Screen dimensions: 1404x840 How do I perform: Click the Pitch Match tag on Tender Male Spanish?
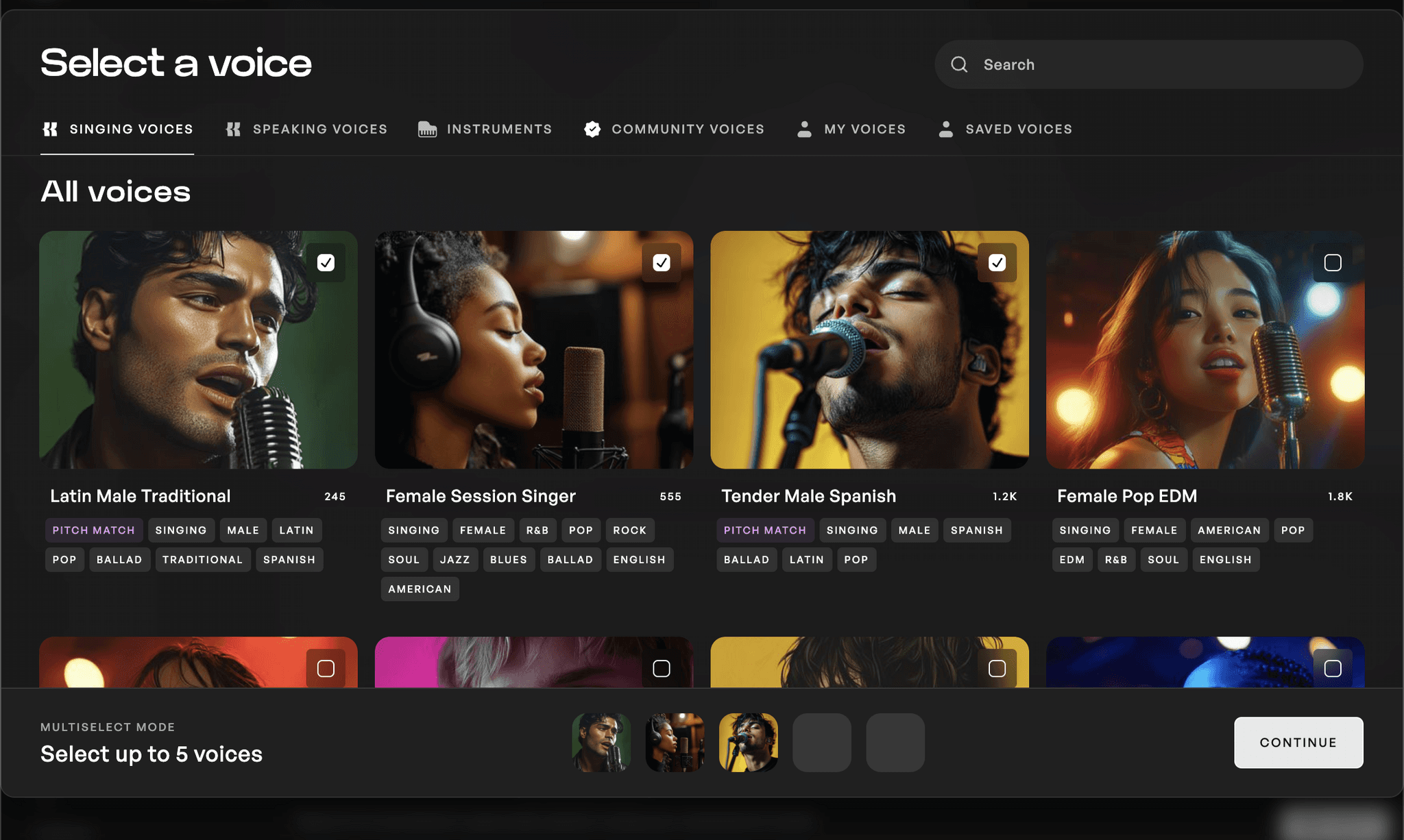pyautogui.click(x=764, y=530)
